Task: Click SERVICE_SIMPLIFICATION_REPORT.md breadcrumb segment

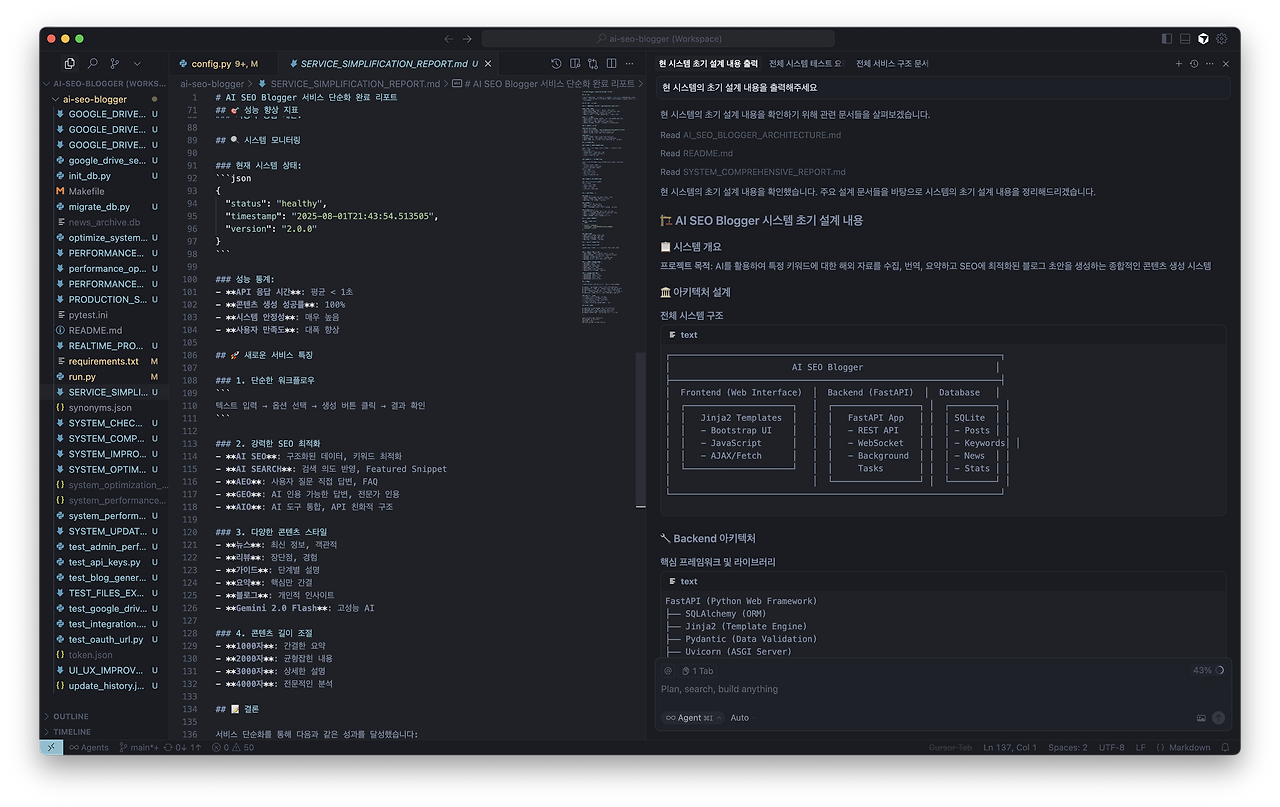Action: (x=355, y=84)
